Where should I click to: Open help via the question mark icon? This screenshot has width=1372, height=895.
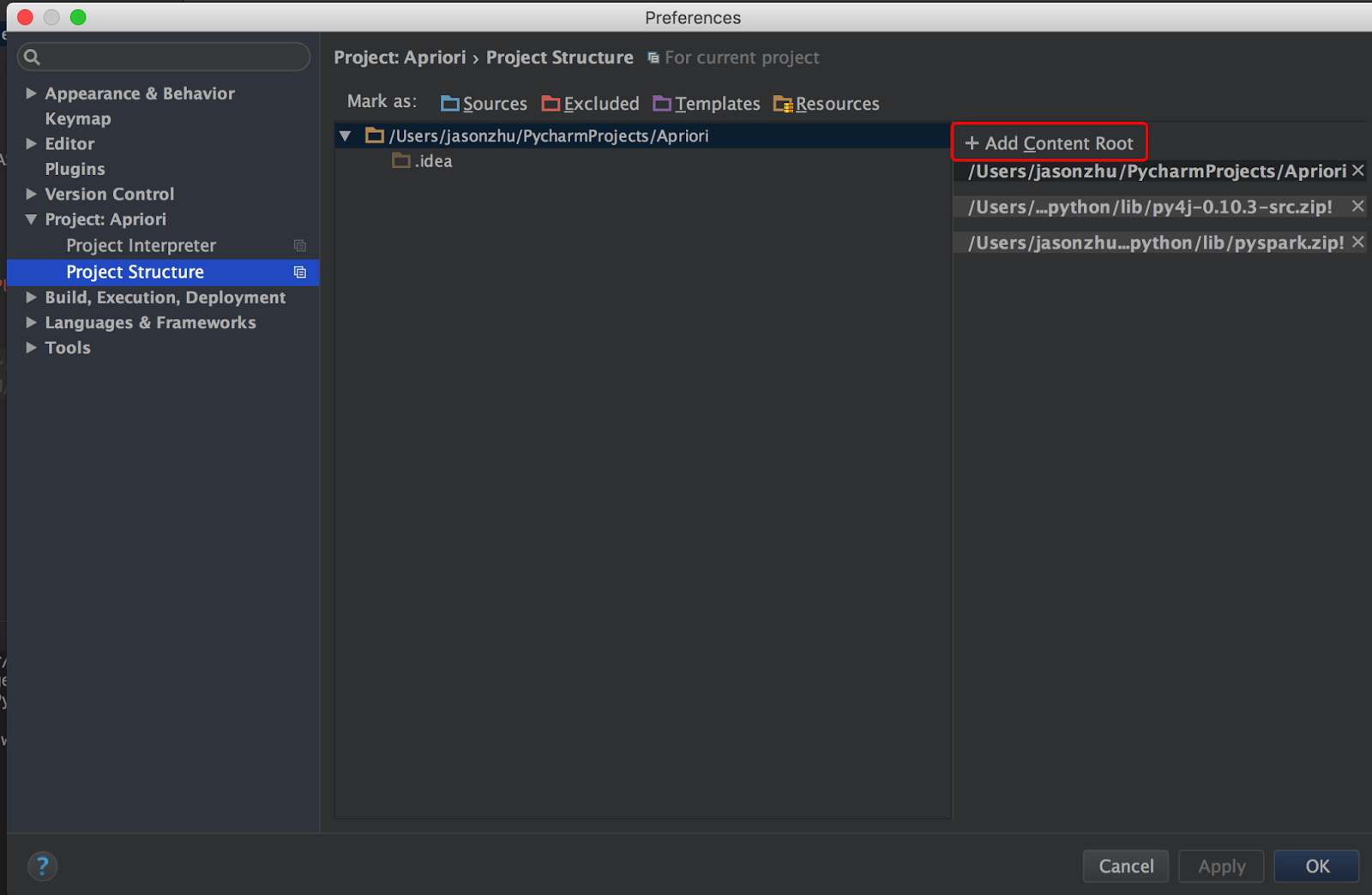click(x=43, y=866)
